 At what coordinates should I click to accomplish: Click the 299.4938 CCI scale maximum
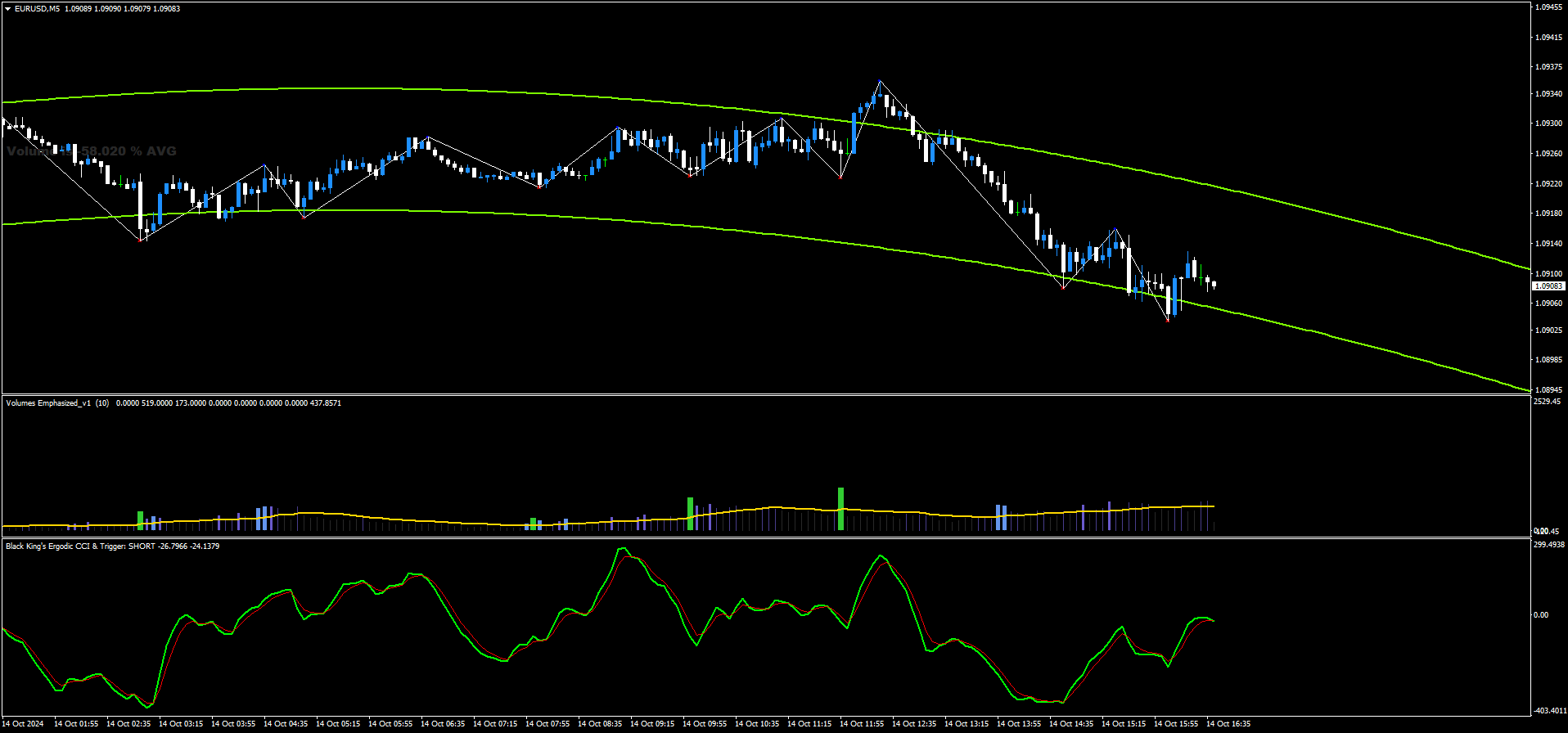click(x=1548, y=545)
